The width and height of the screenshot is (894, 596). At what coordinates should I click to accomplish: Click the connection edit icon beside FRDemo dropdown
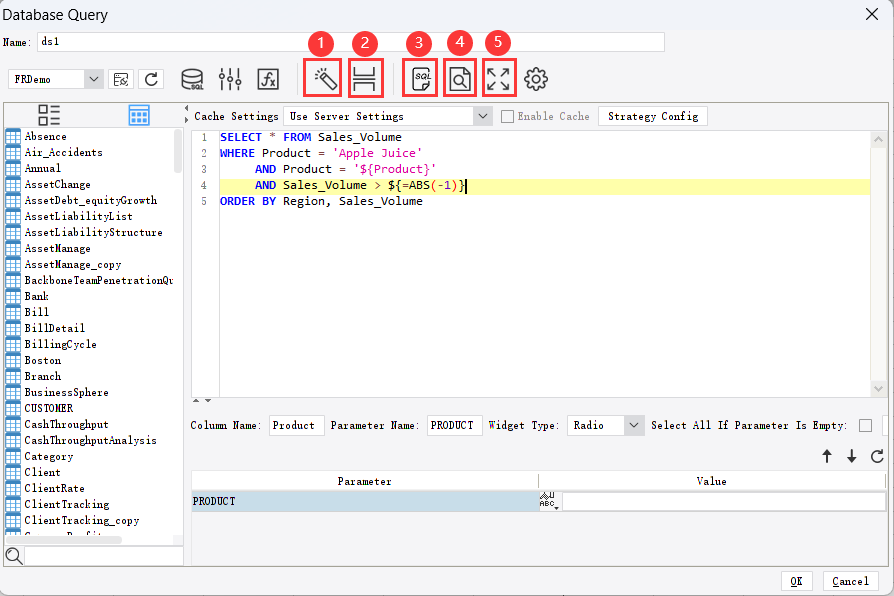point(121,79)
